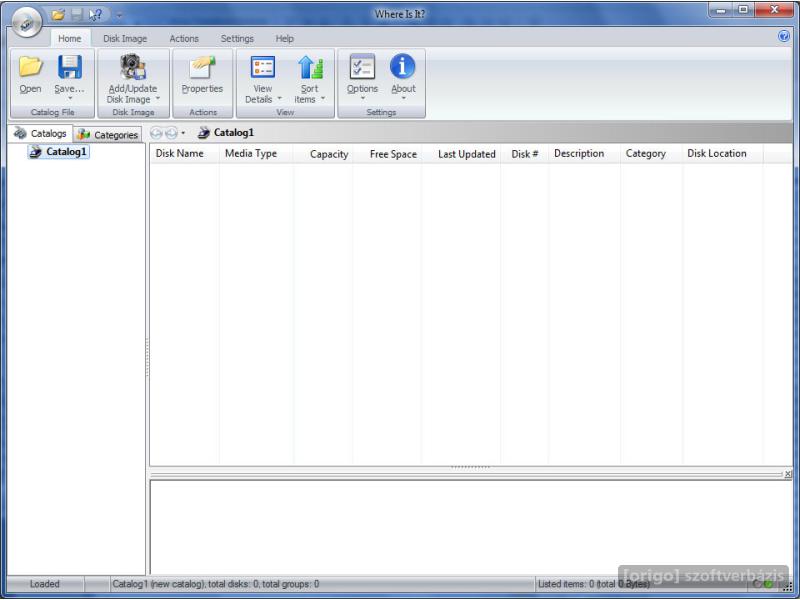Screen dimensions: 800x600
Task: Click the round application orb button
Action: [27, 22]
